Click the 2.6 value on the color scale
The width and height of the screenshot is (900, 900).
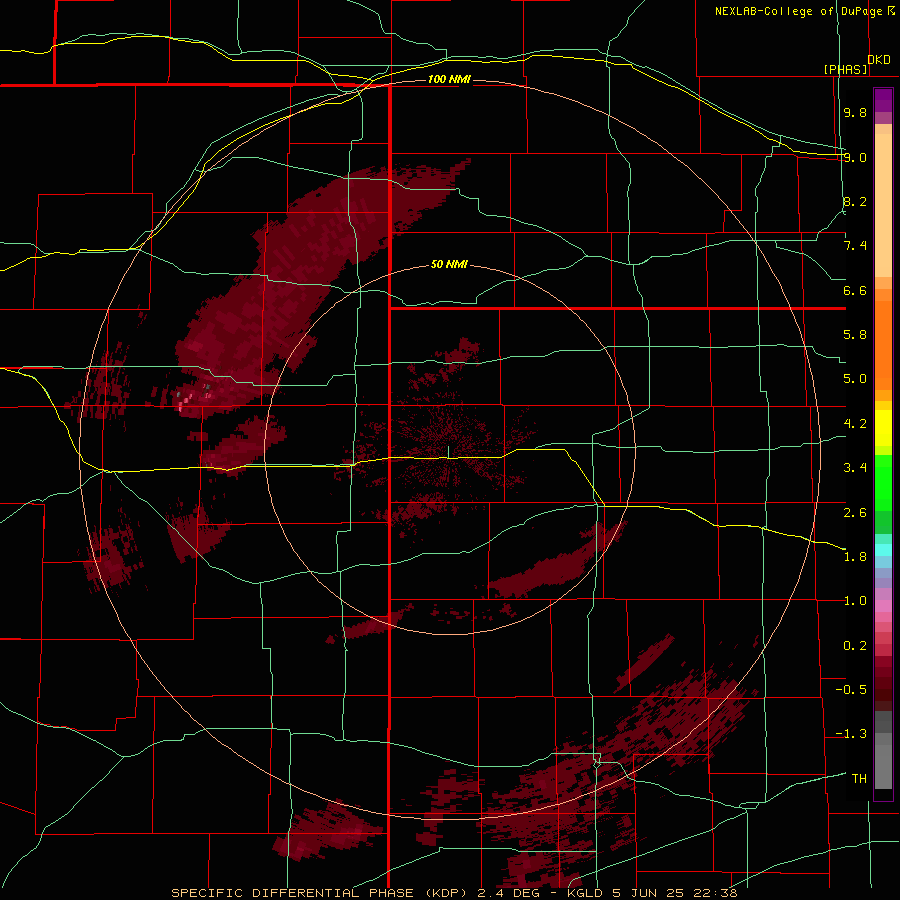pos(855,512)
